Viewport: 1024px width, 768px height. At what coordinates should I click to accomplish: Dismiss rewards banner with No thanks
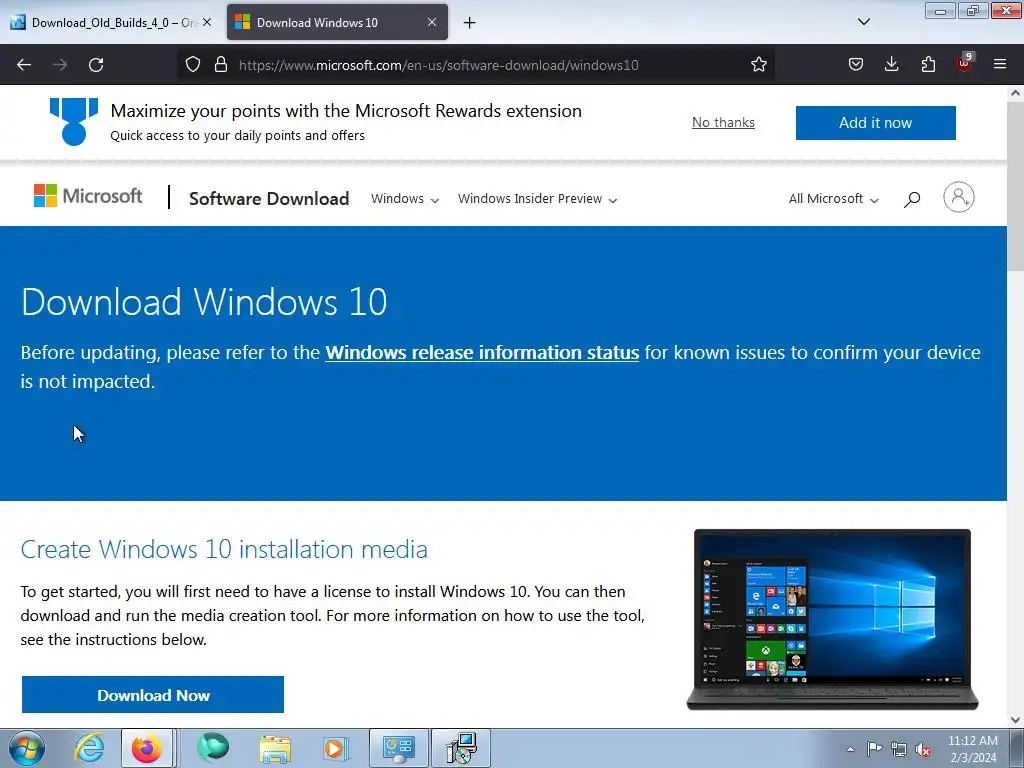(723, 123)
